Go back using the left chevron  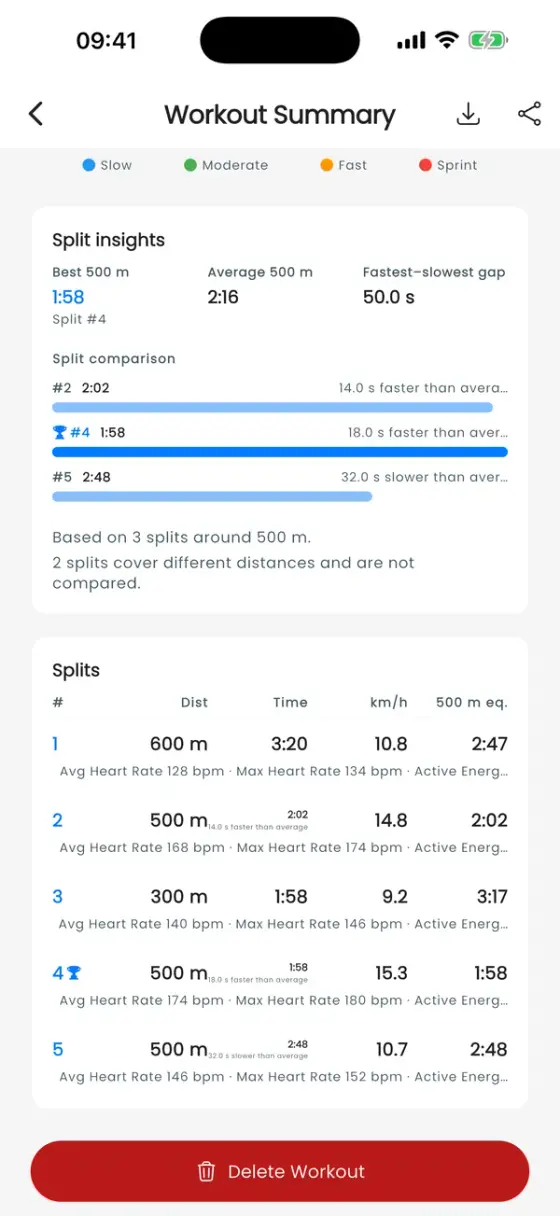(36, 114)
